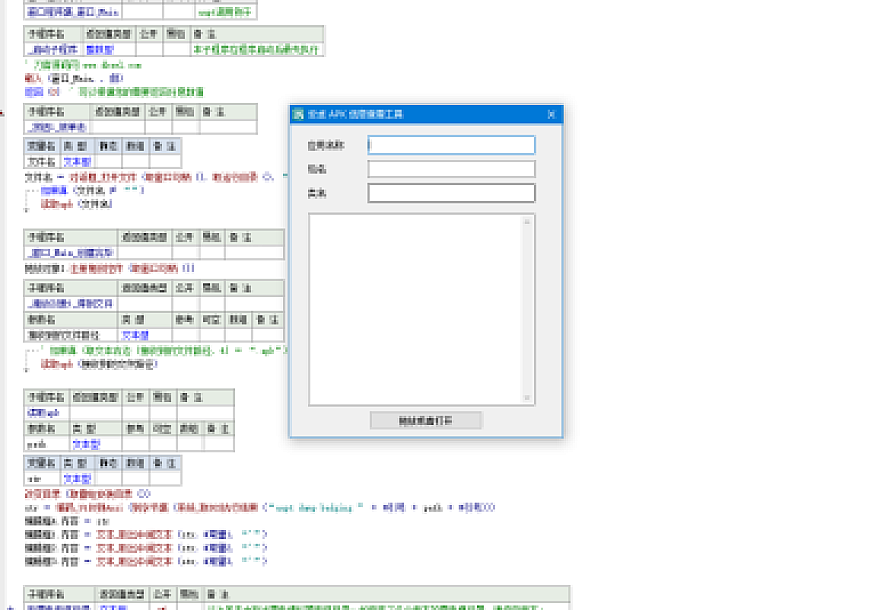The width and height of the screenshot is (890, 610).
Task: Select the third text field in the dialog
Action: 451,193
